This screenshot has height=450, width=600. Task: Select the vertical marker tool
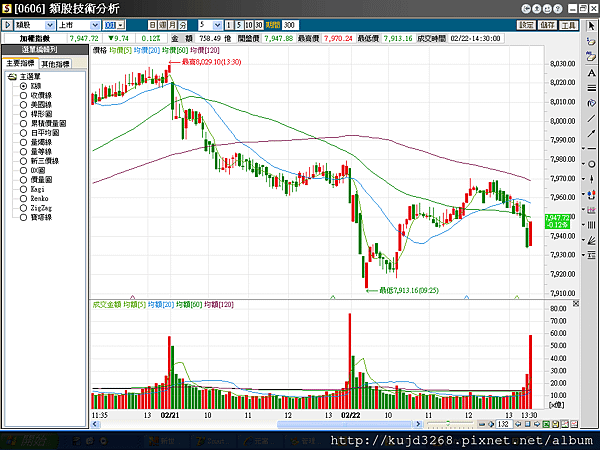click(x=592, y=179)
